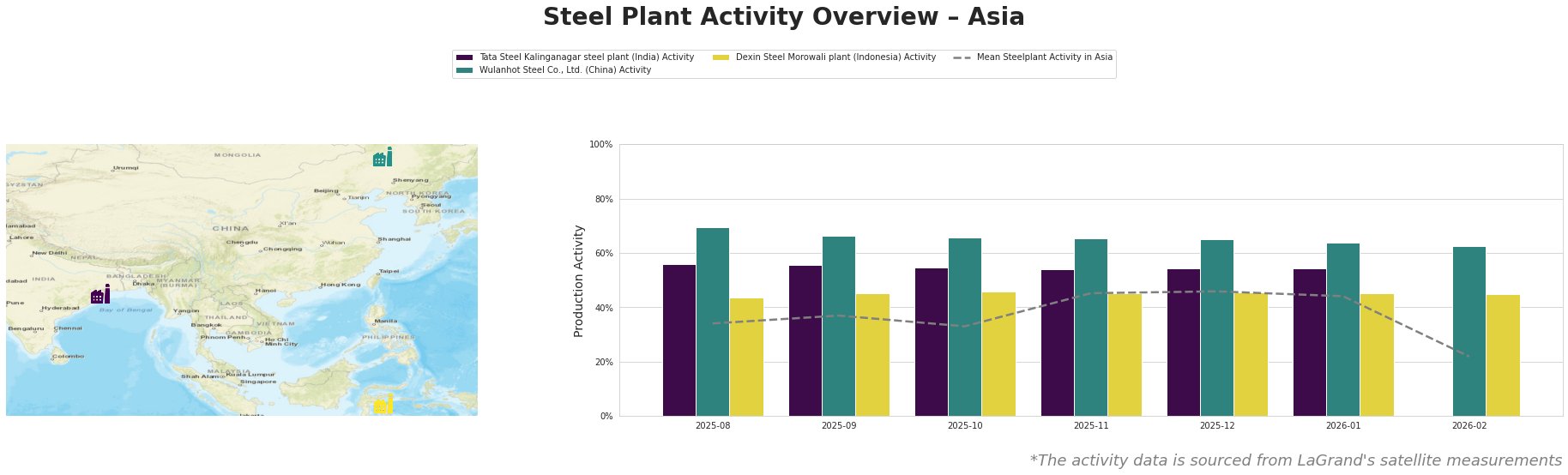Click the purple Tata Steel legend swatch
1568x475 pixels.
(464, 57)
